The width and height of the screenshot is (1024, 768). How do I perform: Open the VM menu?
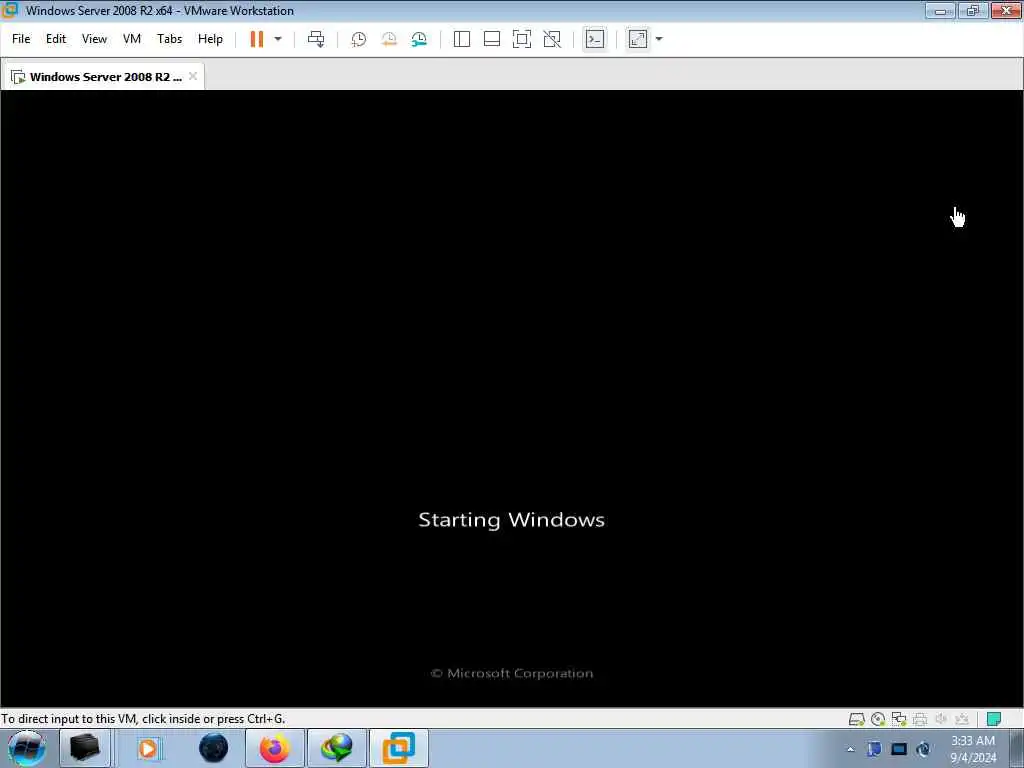132,39
